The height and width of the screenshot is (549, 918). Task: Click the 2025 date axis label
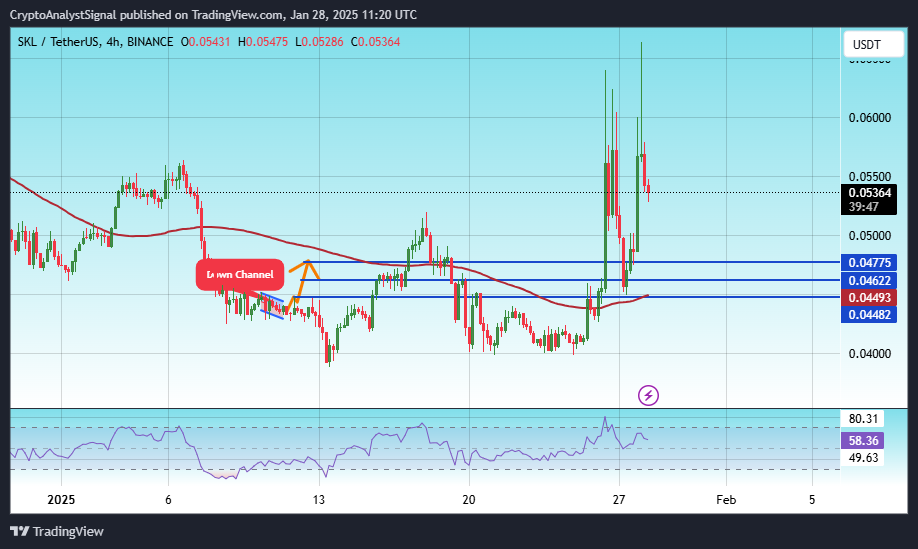(61, 500)
